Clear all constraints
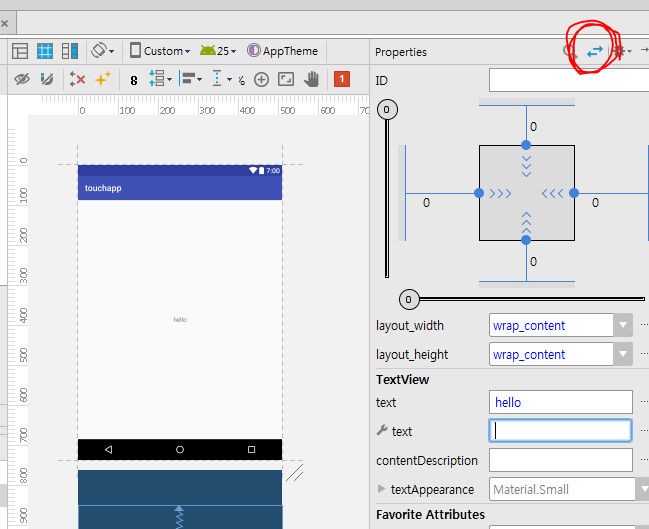Image resolution: width=649 pixels, height=529 pixels. pos(77,79)
